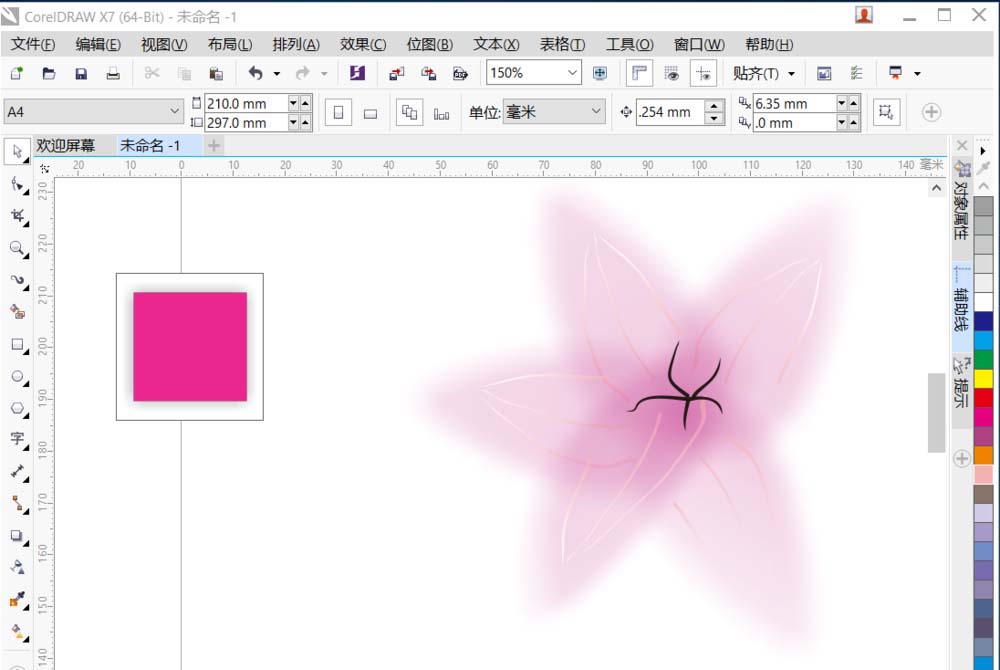Click the Publish to PDF icon

point(460,73)
